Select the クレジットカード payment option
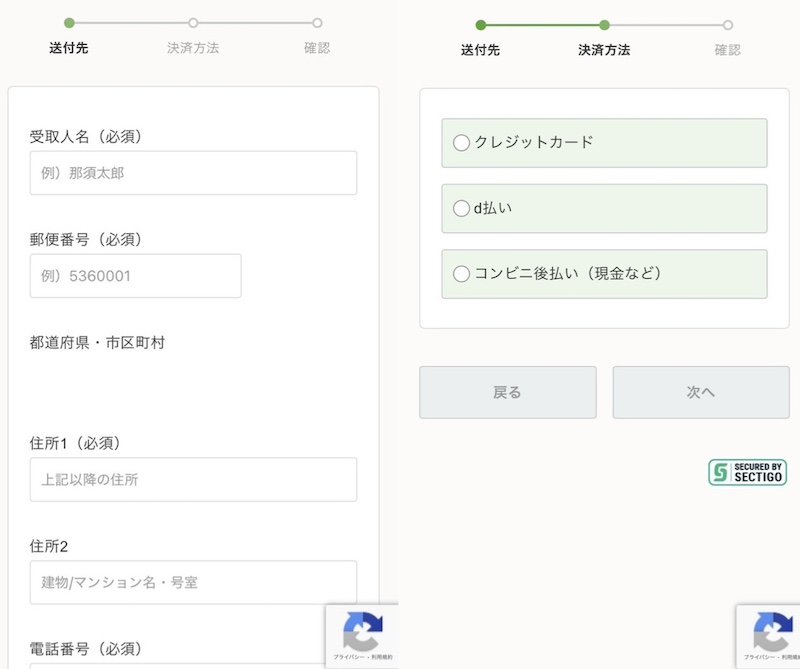800x669 pixels. click(x=461, y=143)
